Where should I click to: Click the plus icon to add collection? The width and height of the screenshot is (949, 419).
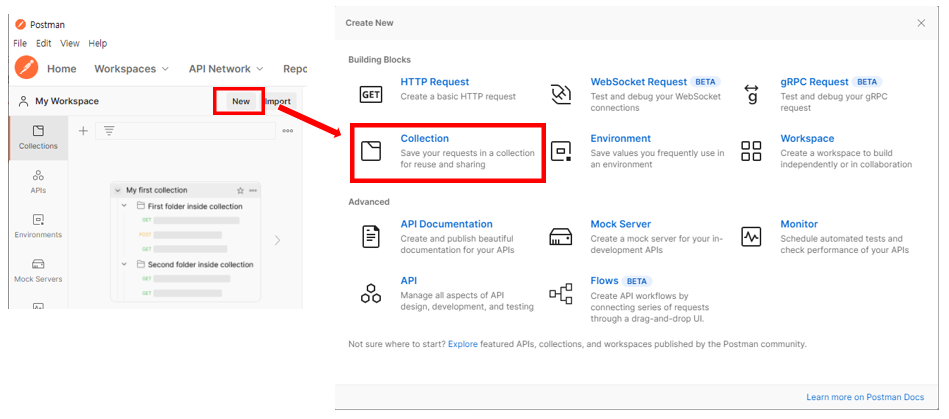pyautogui.click(x=84, y=131)
